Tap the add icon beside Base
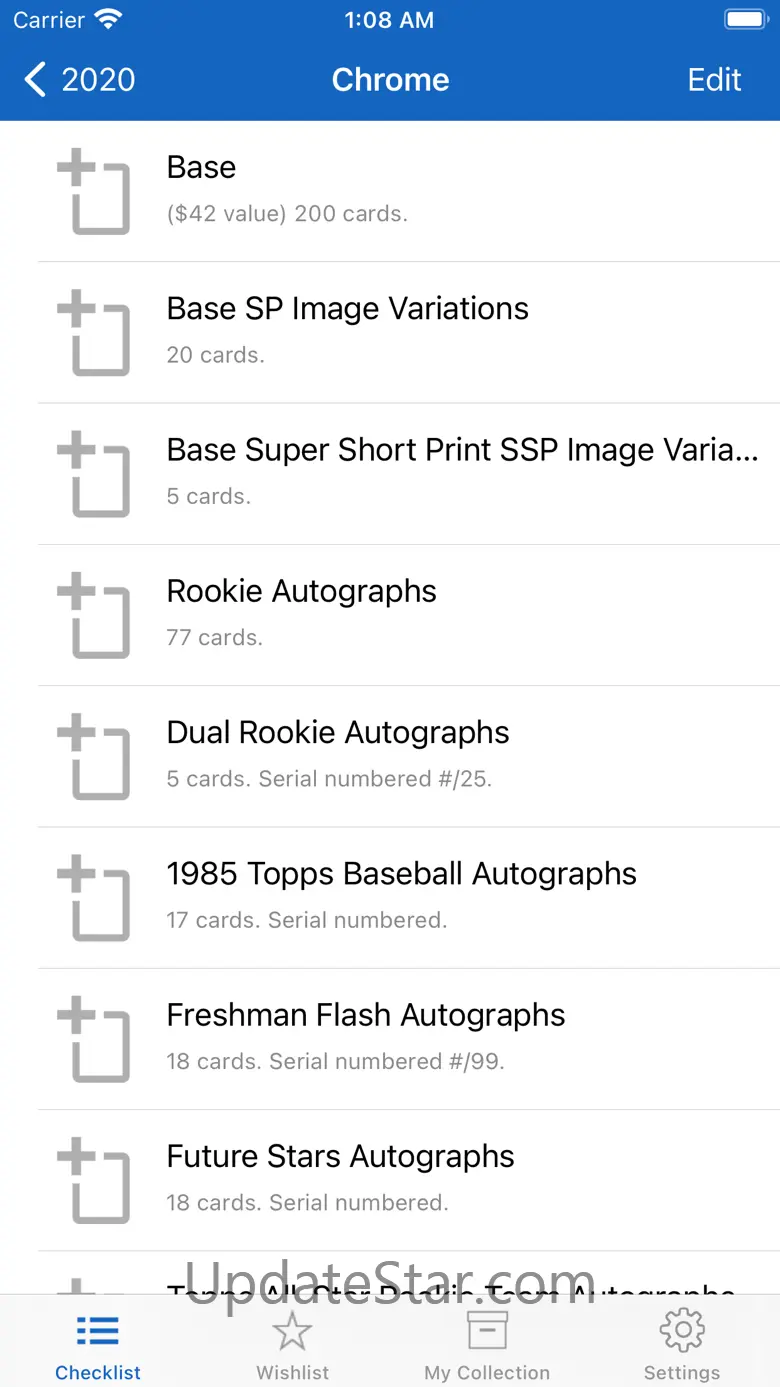The width and height of the screenshot is (780, 1387). tap(94, 191)
